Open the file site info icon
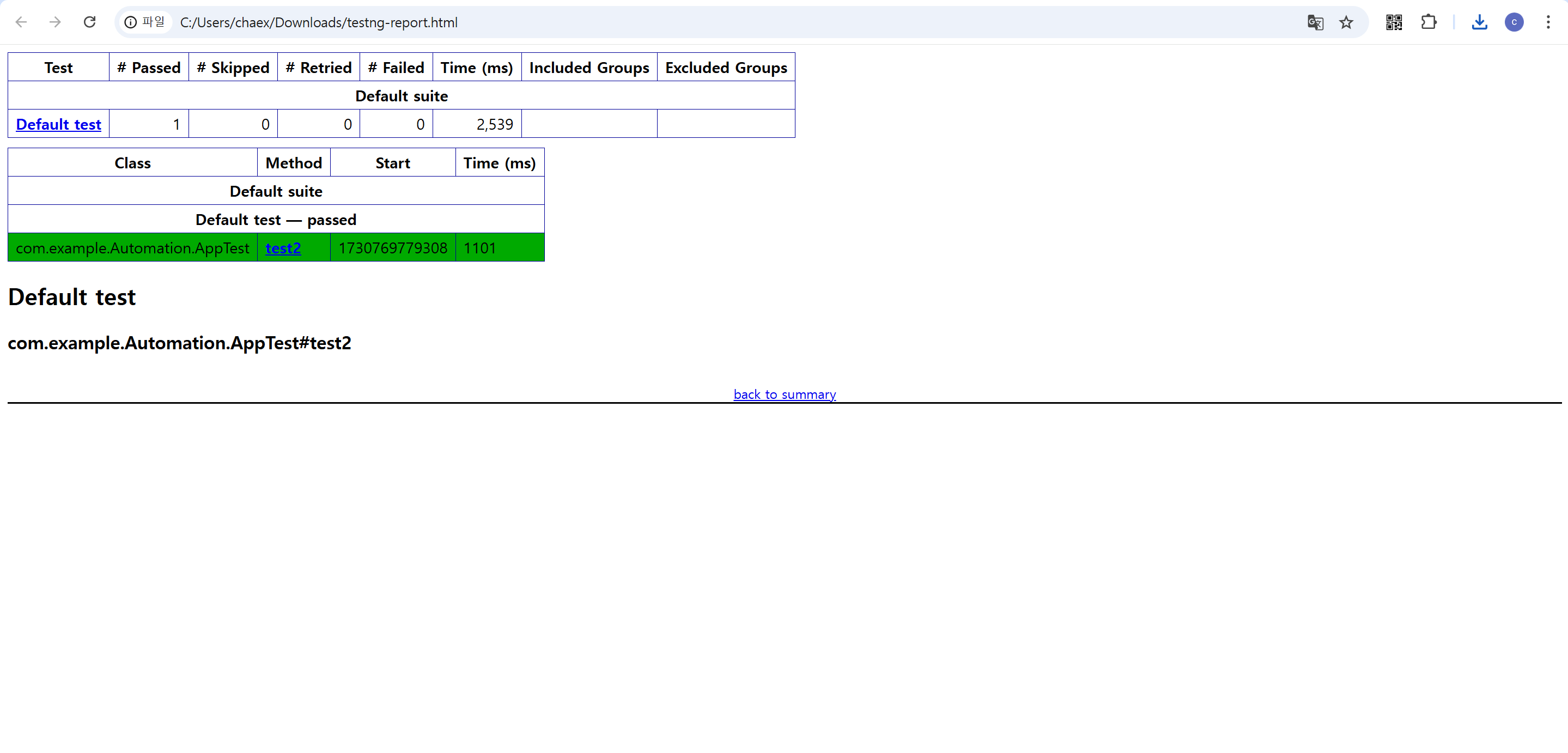1568x753 pixels. click(x=131, y=22)
